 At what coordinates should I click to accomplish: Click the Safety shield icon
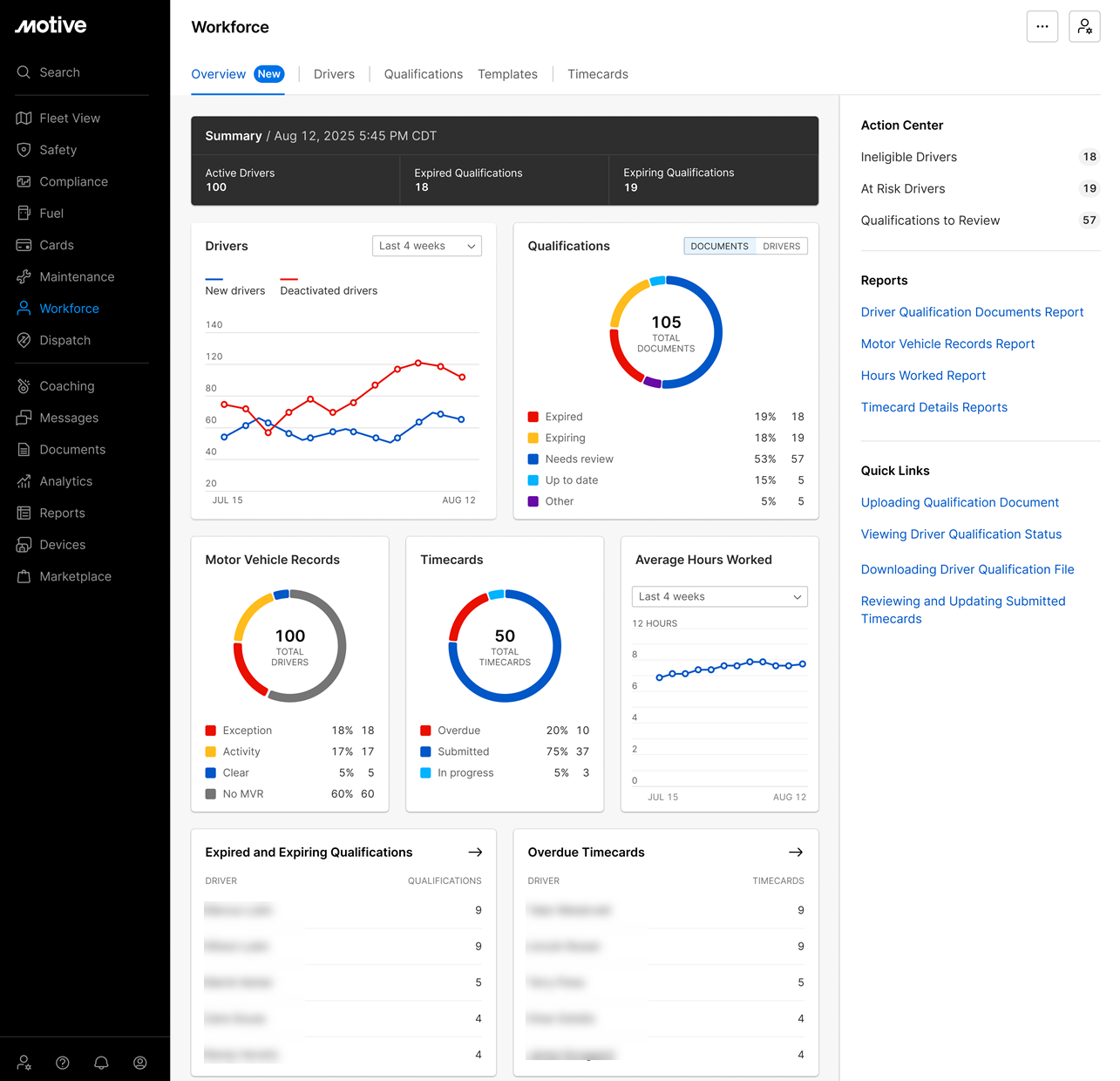24,150
